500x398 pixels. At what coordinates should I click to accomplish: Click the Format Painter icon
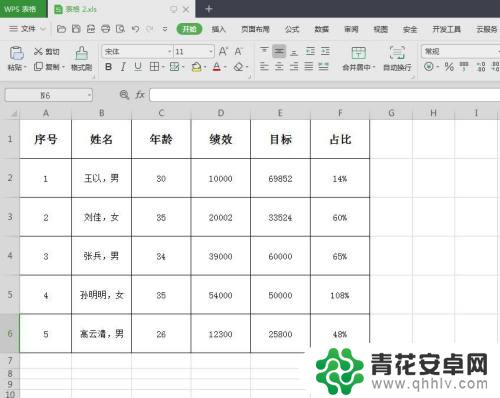click(x=82, y=53)
